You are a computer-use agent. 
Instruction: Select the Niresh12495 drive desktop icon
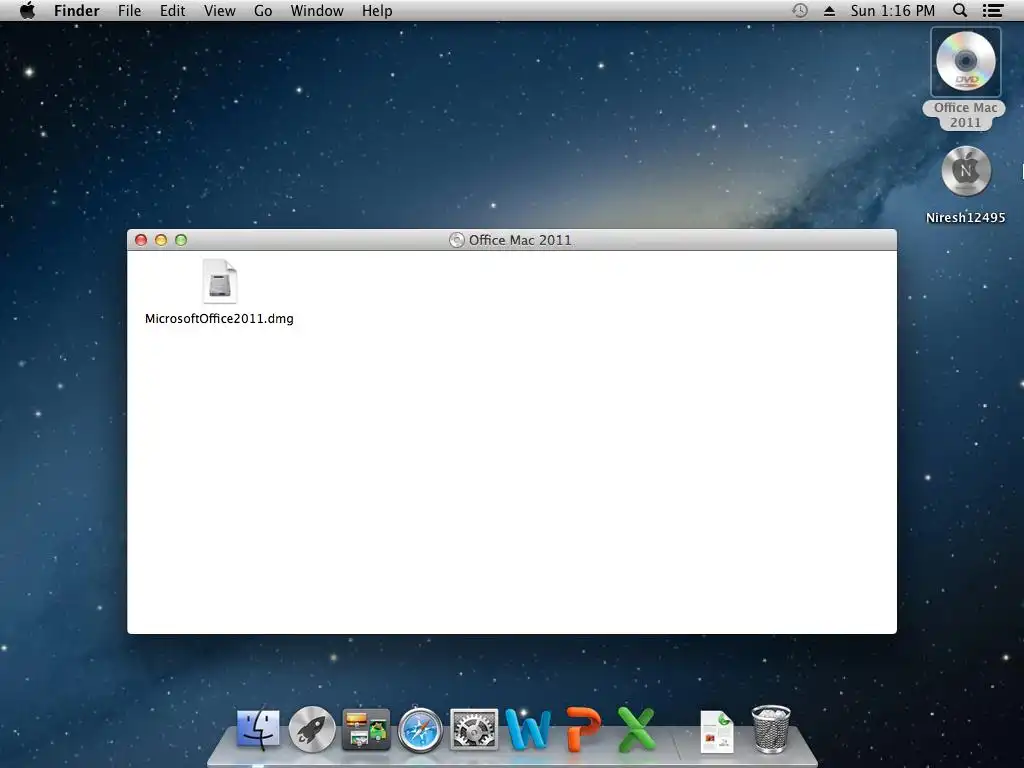click(966, 171)
